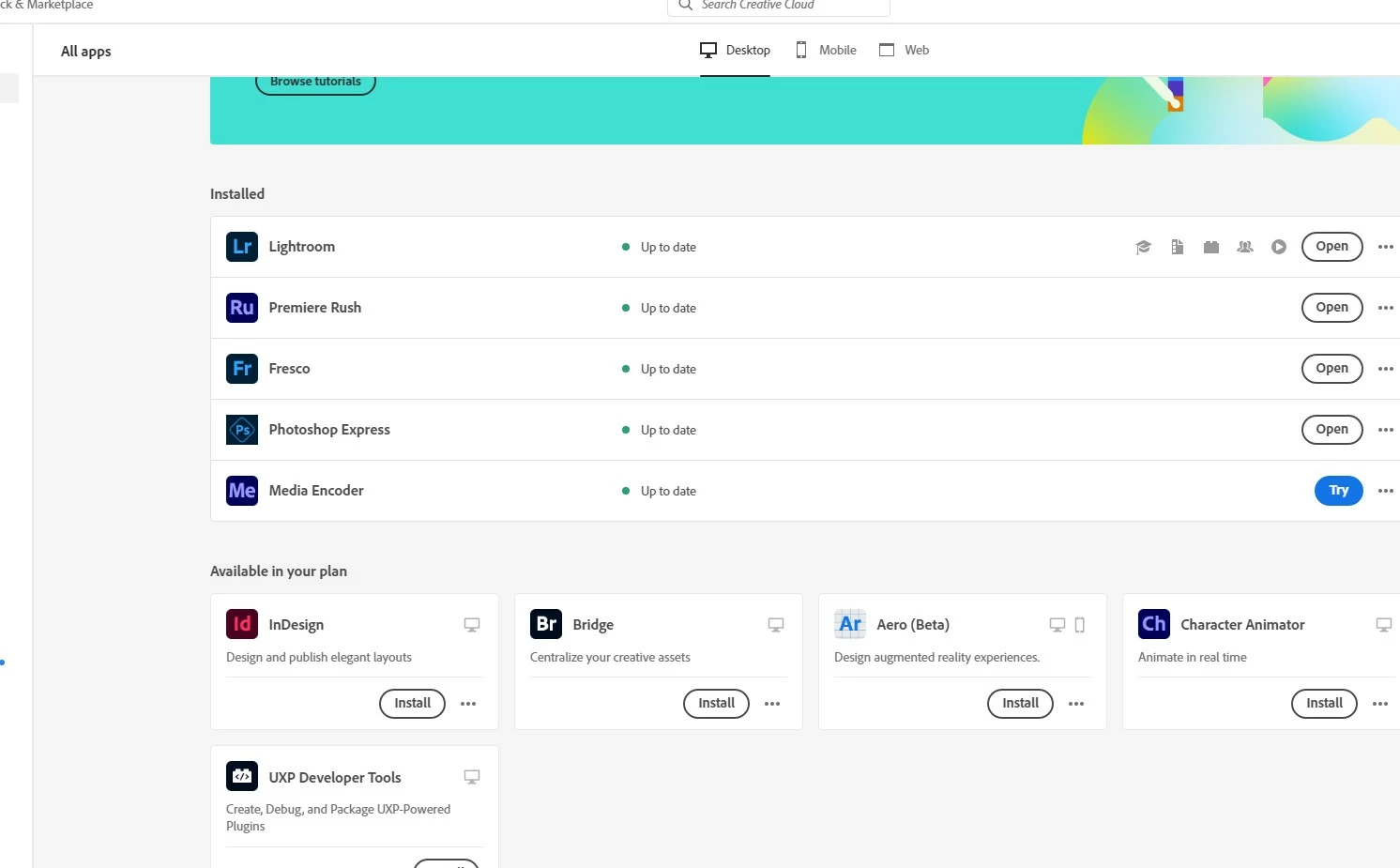Click 'Design and publish elegant layouts' description
Image resolution: width=1400 pixels, height=868 pixels.
319,658
